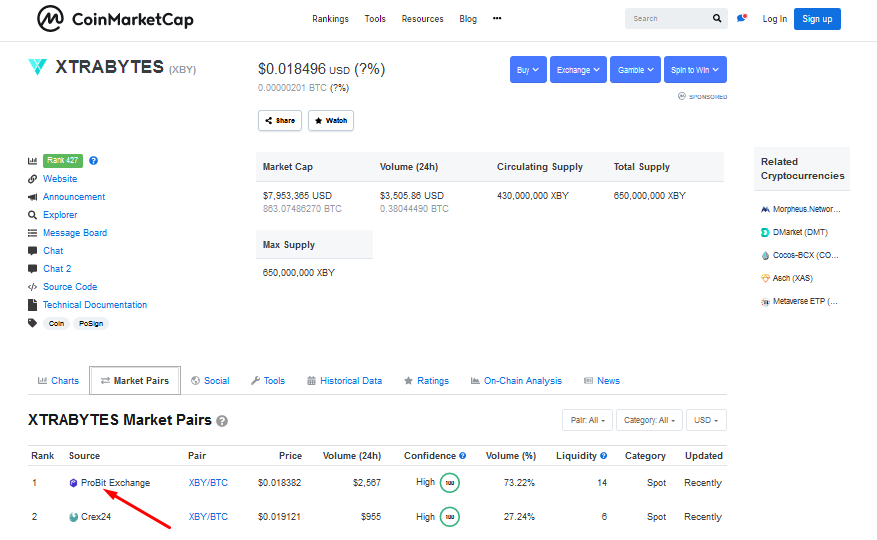This screenshot has height=540, width=877.
Task: Open the Chat 2 link
Action: 57,269
